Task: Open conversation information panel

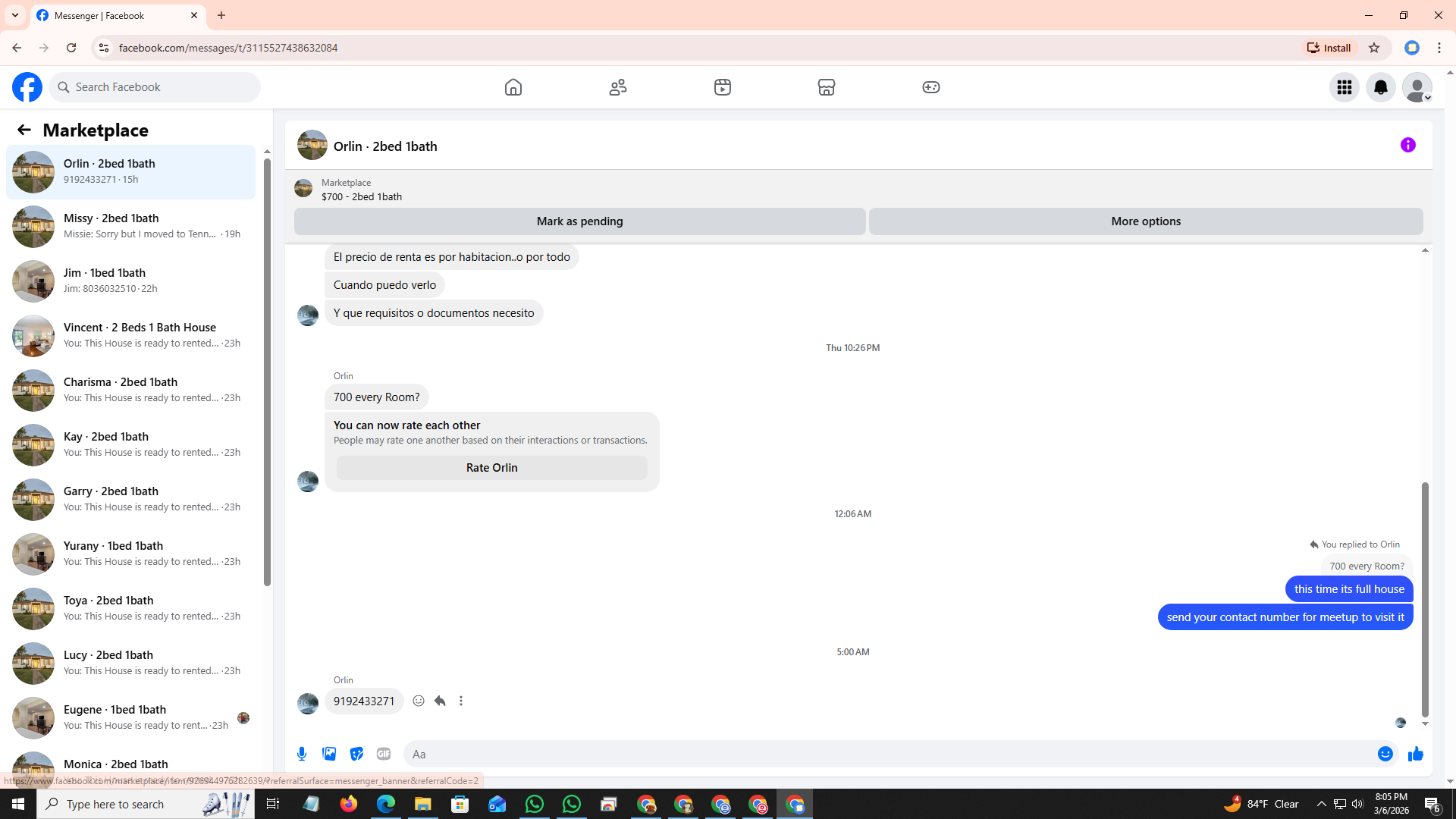Action: [x=1407, y=145]
